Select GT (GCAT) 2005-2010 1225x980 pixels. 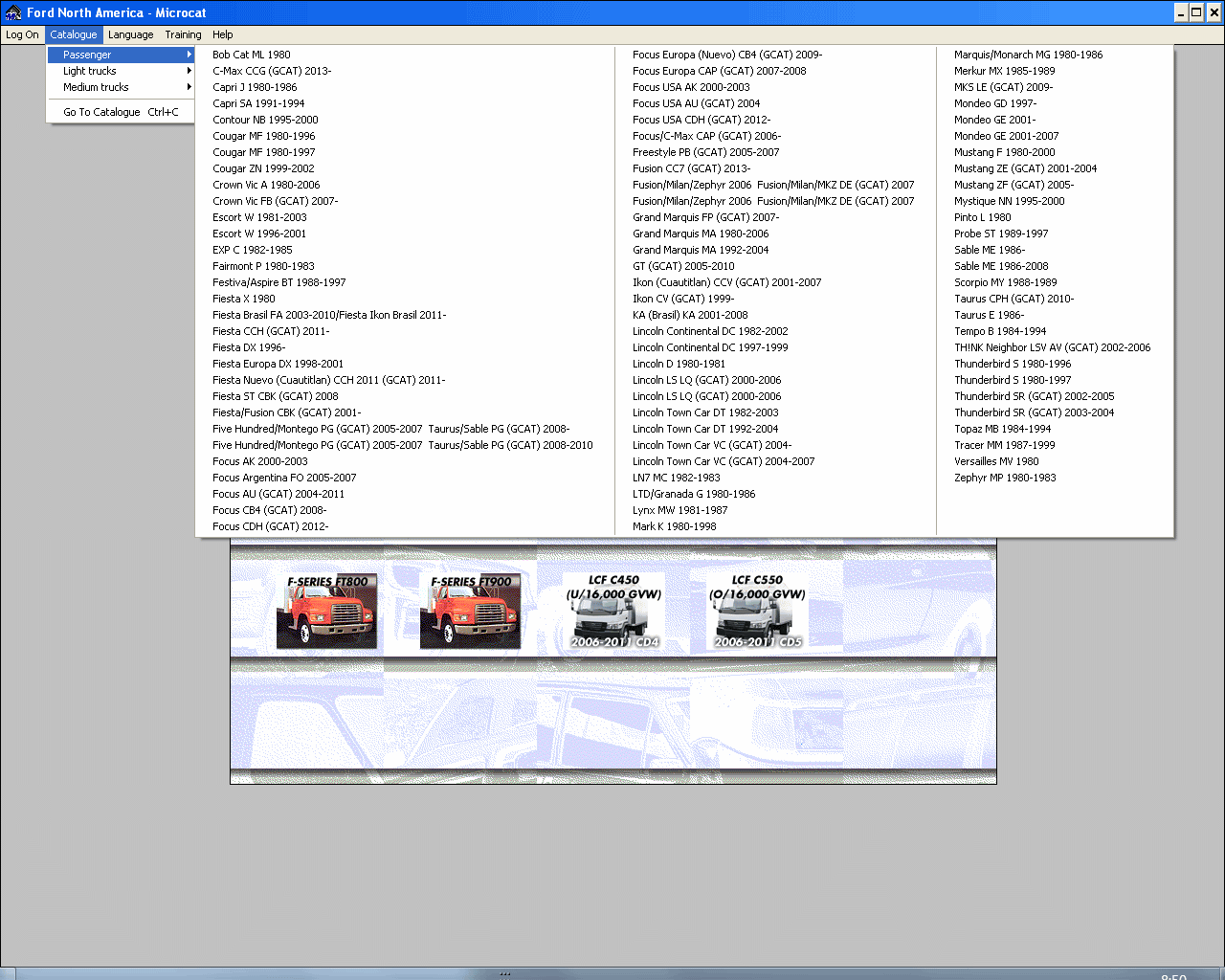coord(683,266)
